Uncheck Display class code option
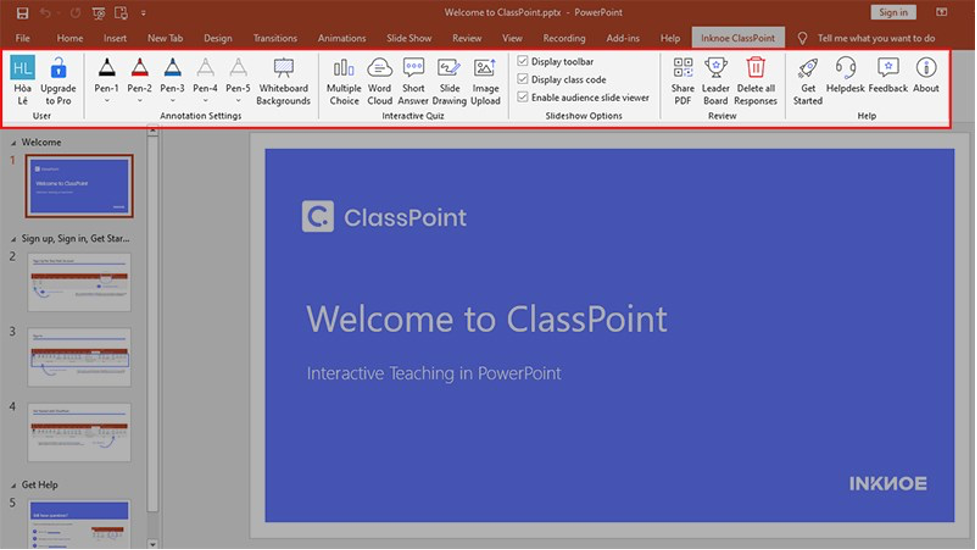 (x=523, y=80)
